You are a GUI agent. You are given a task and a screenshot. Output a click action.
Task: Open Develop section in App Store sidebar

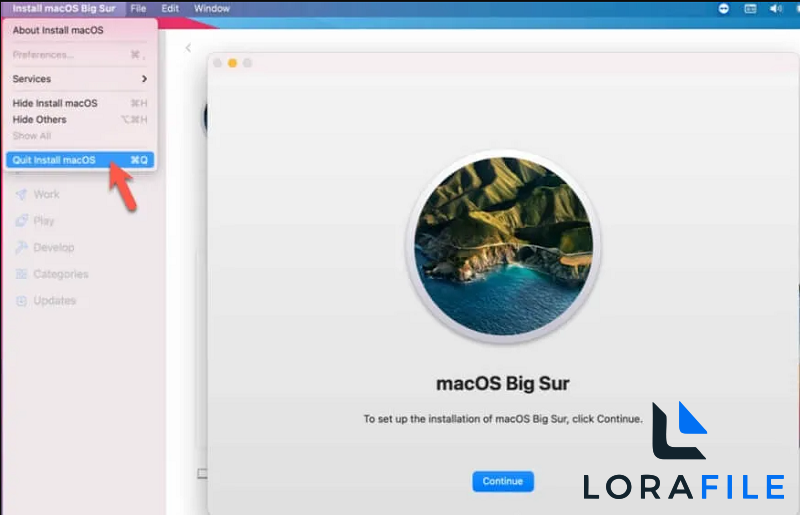click(x=45, y=248)
